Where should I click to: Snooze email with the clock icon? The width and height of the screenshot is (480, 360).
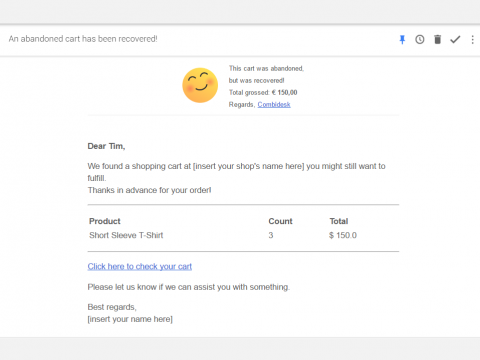(420, 40)
